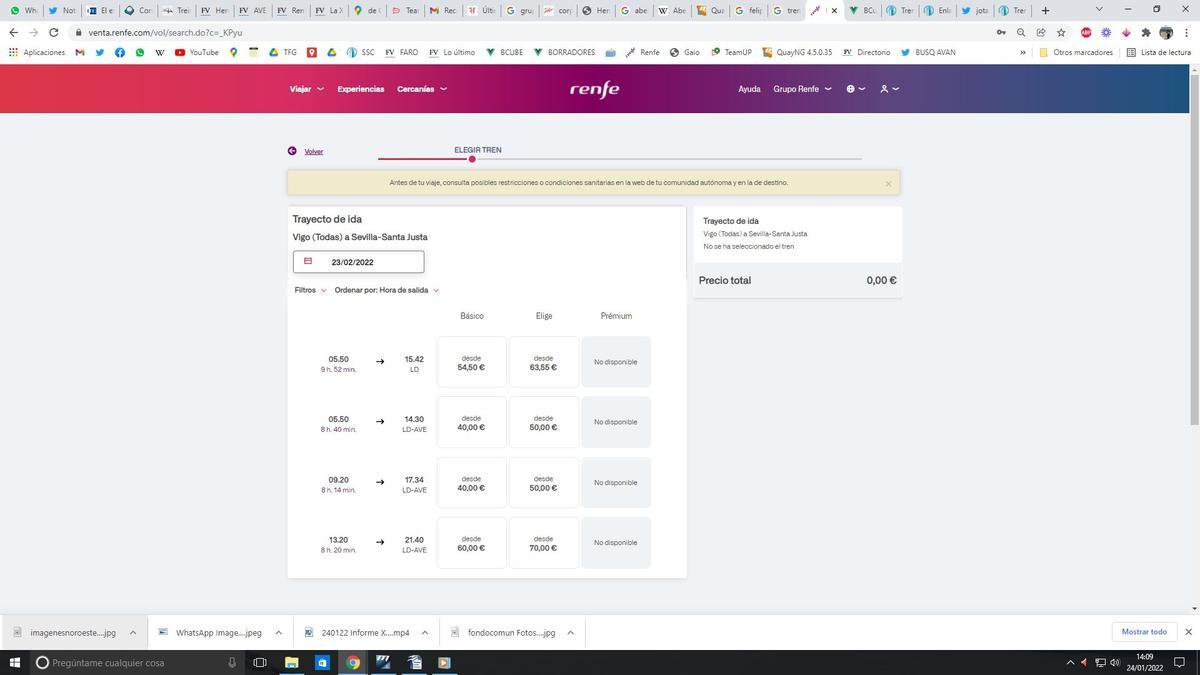Open the calendar icon beside the travel date
This screenshot has height=675, width=1200.
[x=308, y=261]
